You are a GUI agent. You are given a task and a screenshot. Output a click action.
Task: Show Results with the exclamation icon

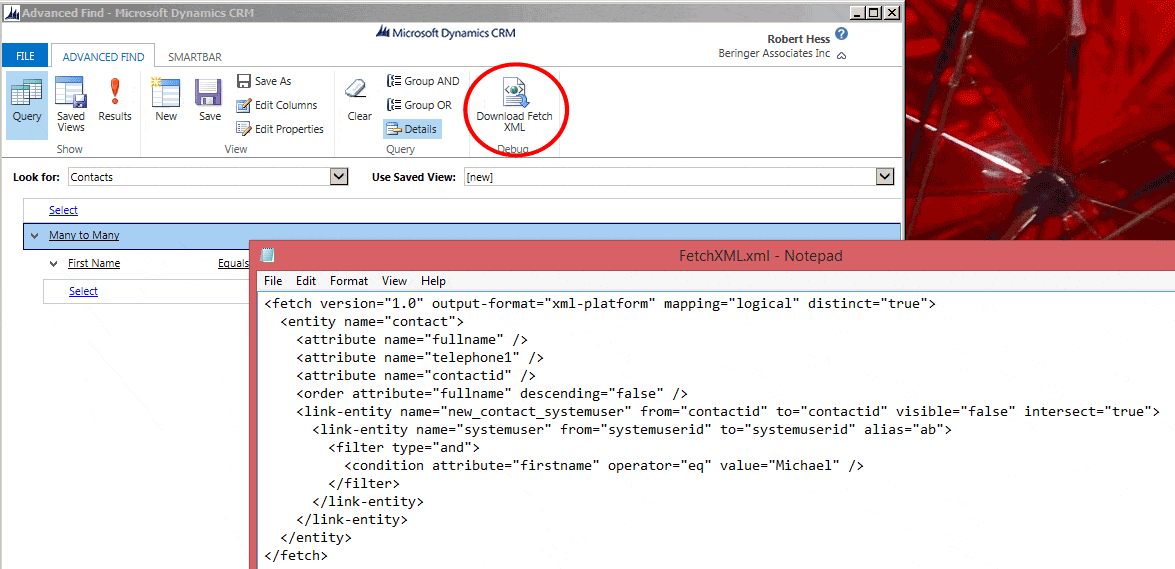click(x=115, y=101)
